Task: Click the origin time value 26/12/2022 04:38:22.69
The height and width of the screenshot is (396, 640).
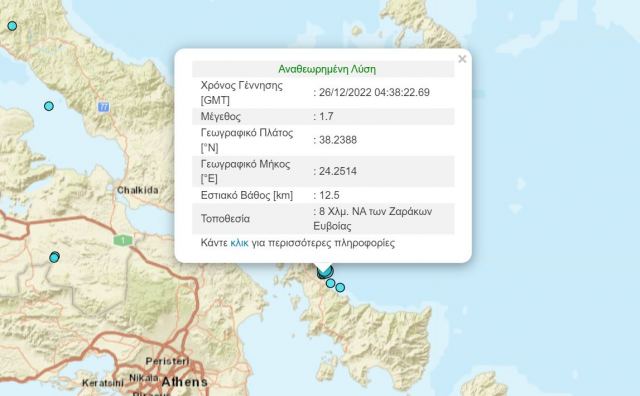Action: 374,92
